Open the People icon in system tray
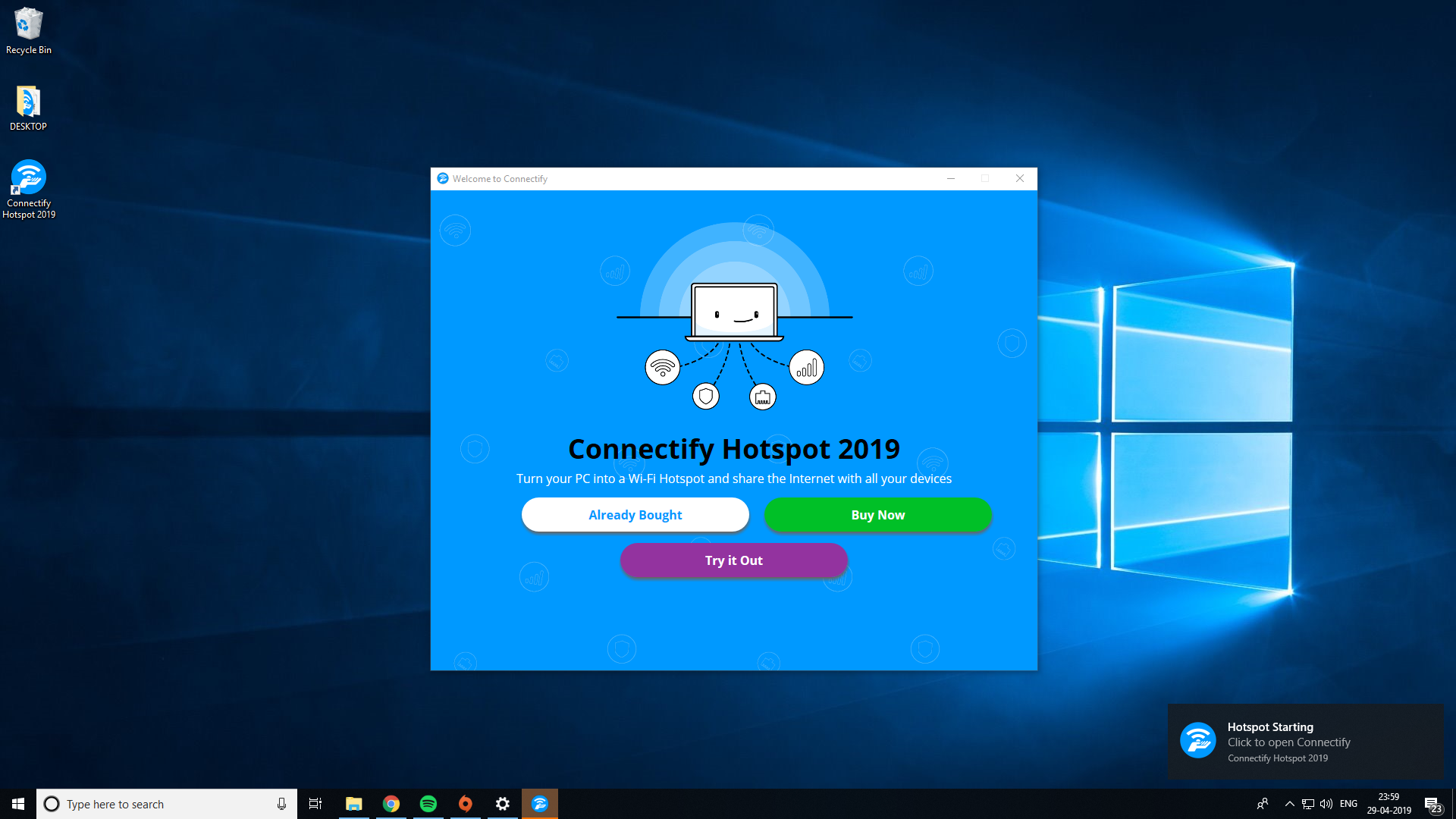Viewport: 1456px width, 819px height. pyautogui.click(x=1263, y=804)
